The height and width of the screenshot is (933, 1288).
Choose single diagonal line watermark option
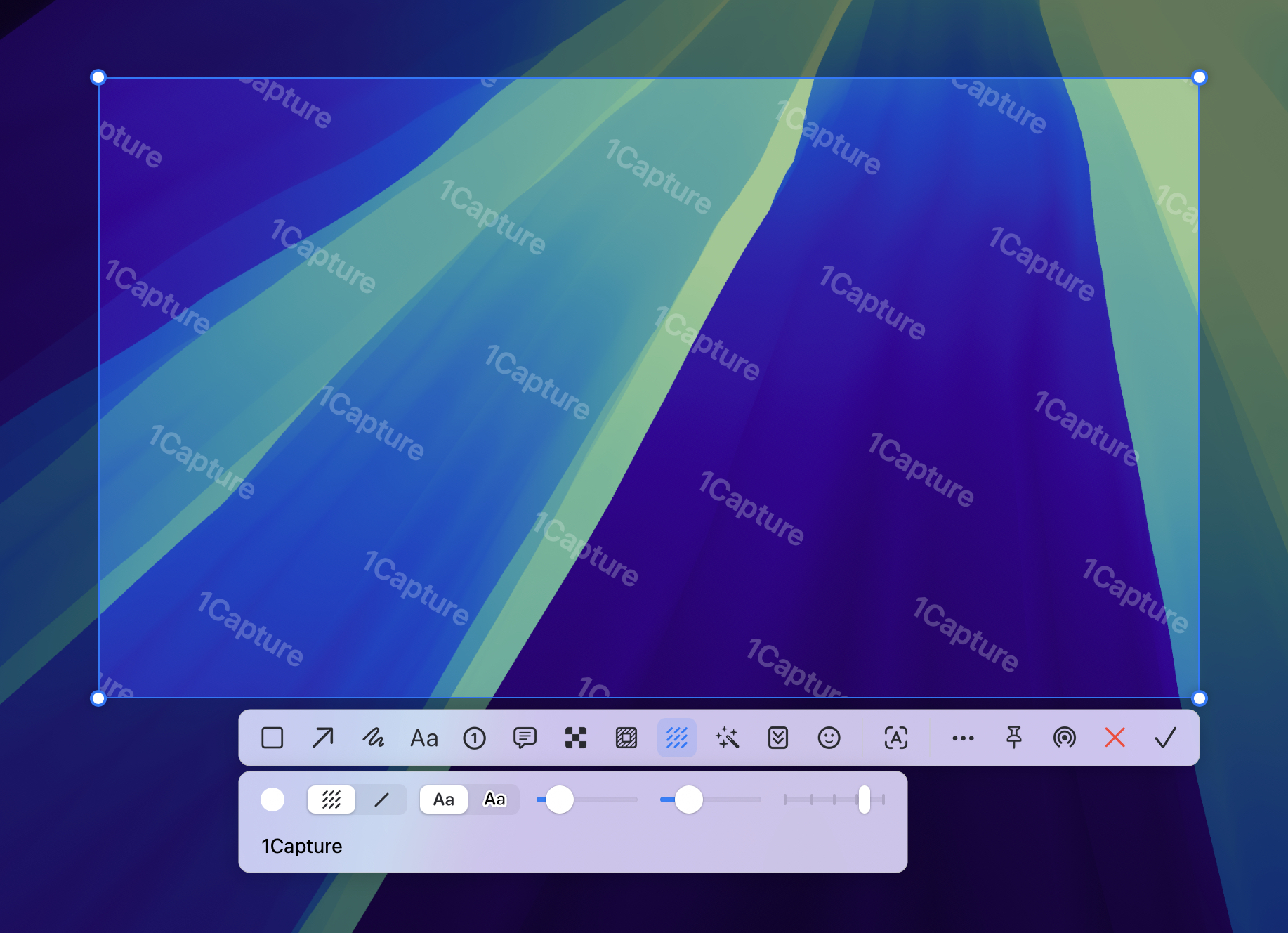[x=381, y=800]
